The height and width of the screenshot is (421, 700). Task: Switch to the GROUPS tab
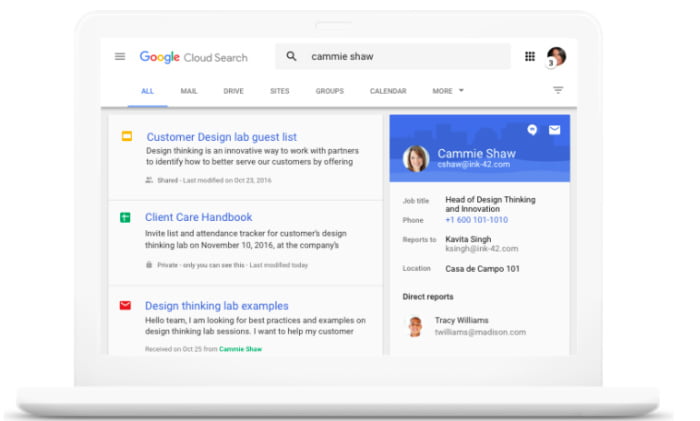329,91
